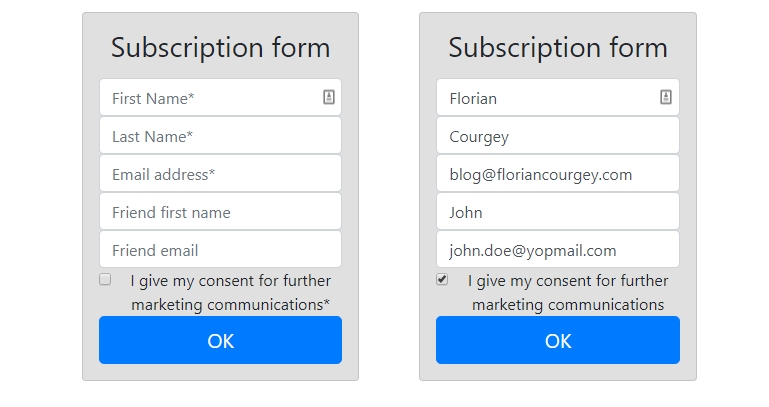Check the unticked marketing consent checkbox

click(x=105, y=280)
